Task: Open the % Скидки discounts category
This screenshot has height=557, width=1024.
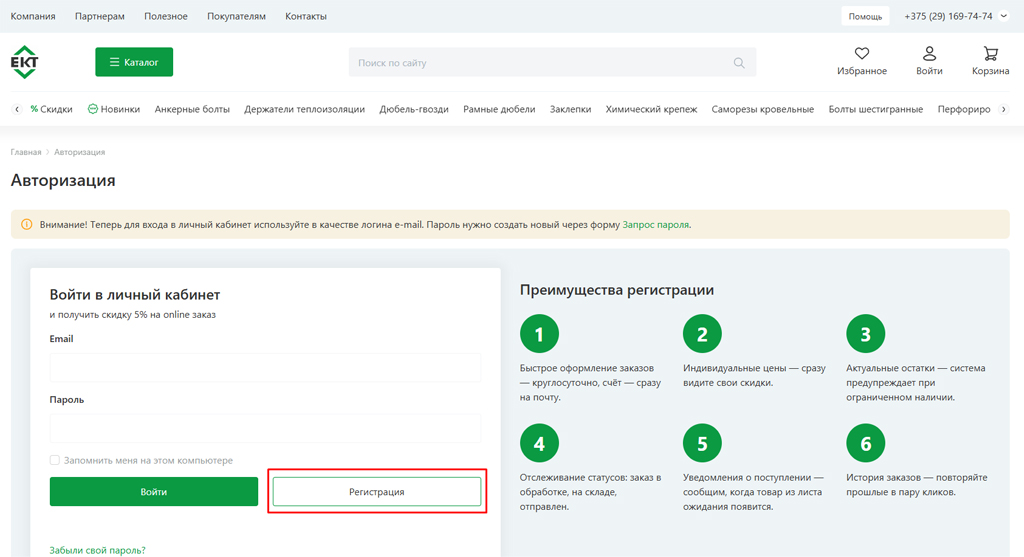Action: point(51,109)
